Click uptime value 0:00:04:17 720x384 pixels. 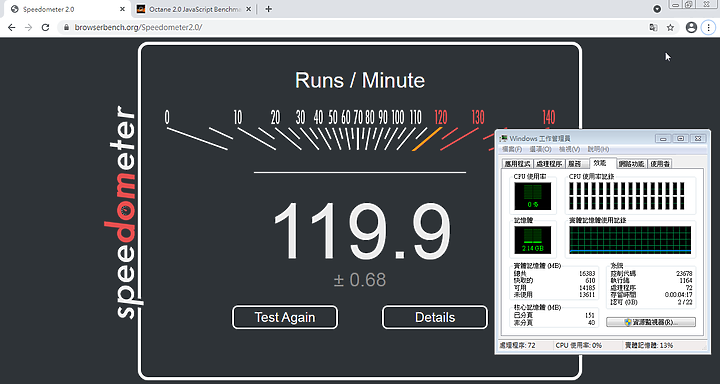point(679,294)
